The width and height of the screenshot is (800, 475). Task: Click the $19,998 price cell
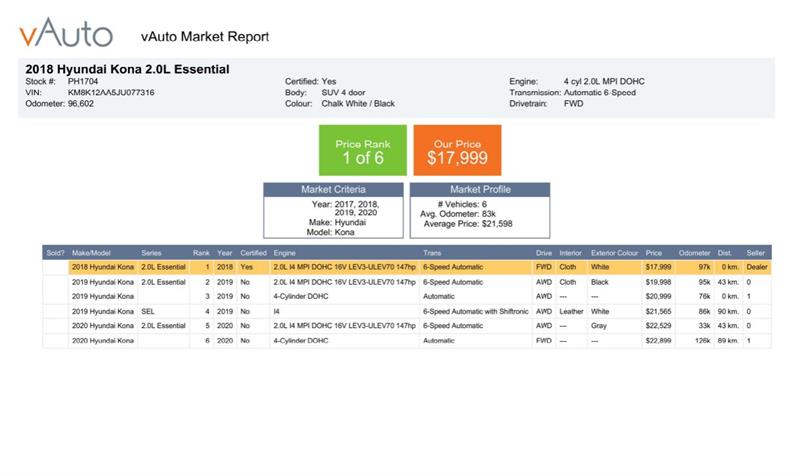coord(658,282)
